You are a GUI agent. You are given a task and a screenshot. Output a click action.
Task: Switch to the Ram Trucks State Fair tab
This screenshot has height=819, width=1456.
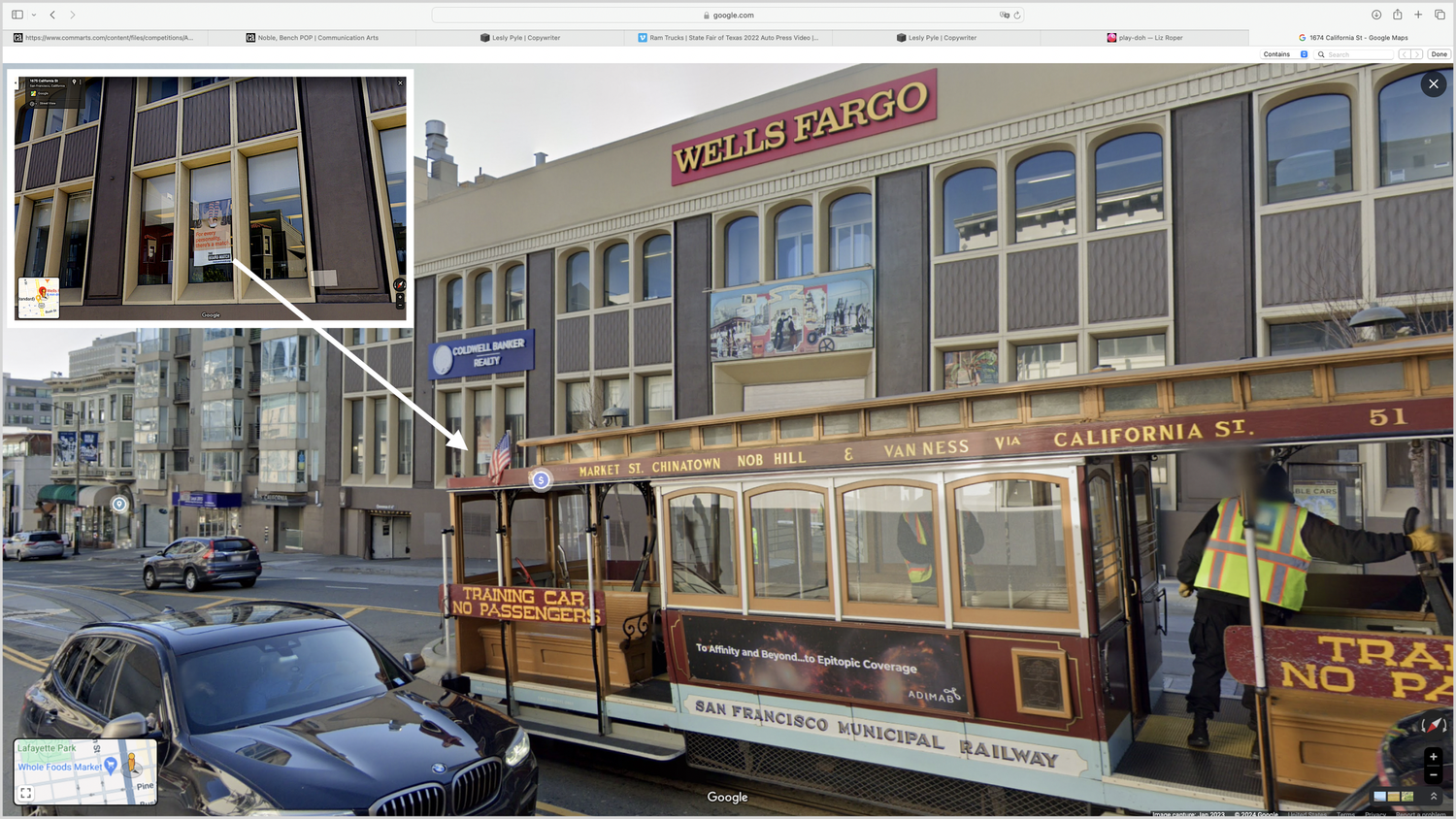click(x=728, y=38)
